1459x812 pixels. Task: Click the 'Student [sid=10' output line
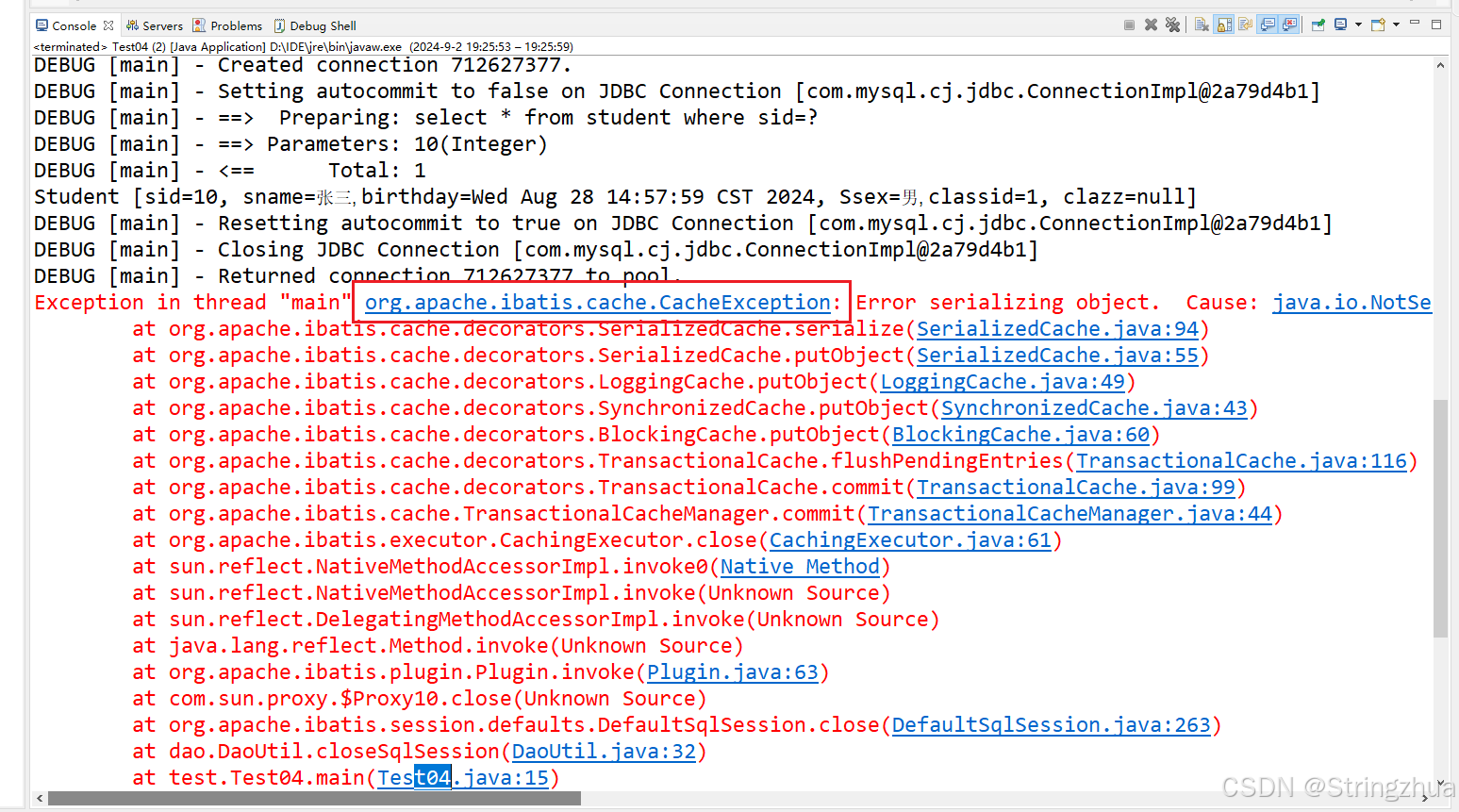pos(615,197)
